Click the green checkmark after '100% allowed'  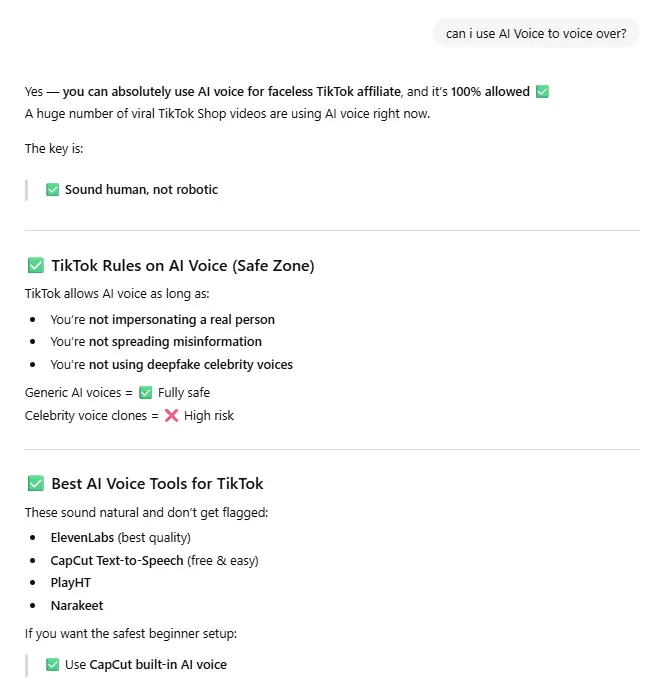542,92
